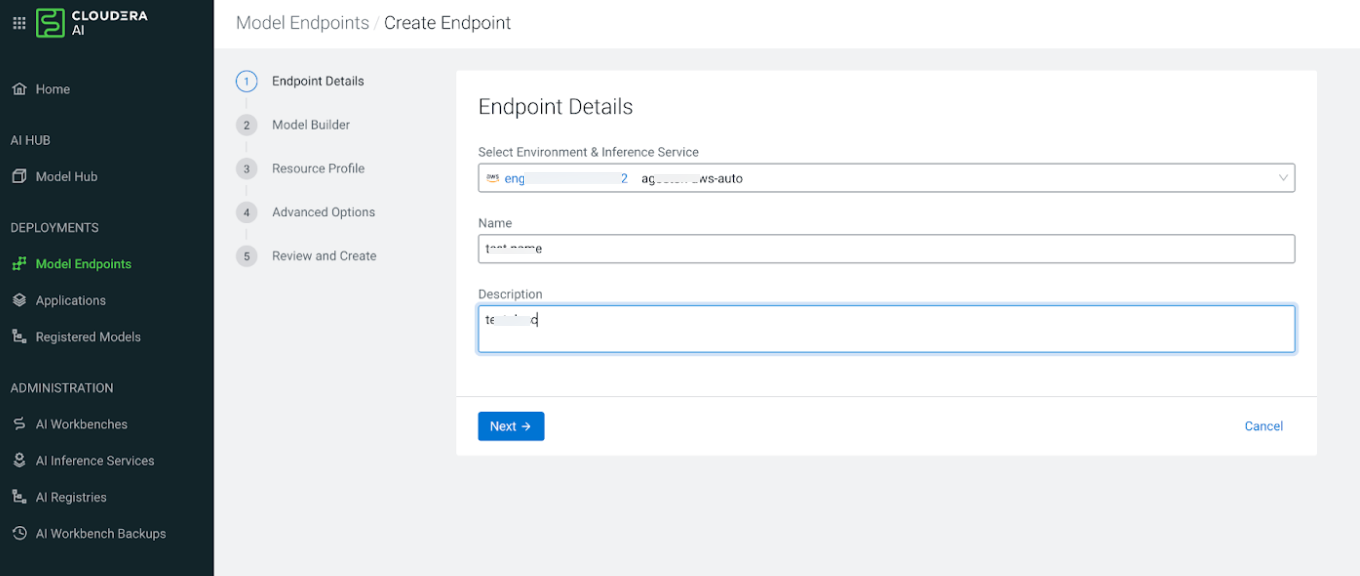The width and height of the screenshot is (1360, 576).
Task: Go to step 2 Model Builder
Action: (310, 125)
